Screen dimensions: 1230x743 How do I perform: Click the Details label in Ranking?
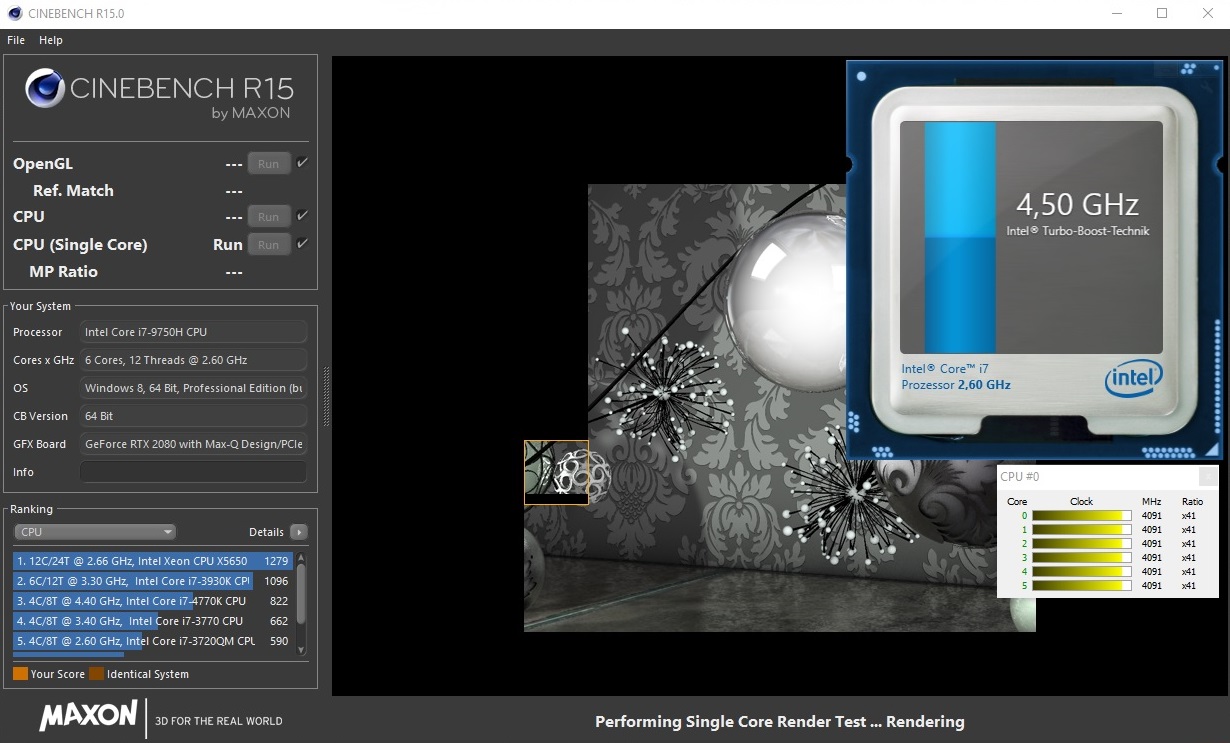(x=266, y=532)
